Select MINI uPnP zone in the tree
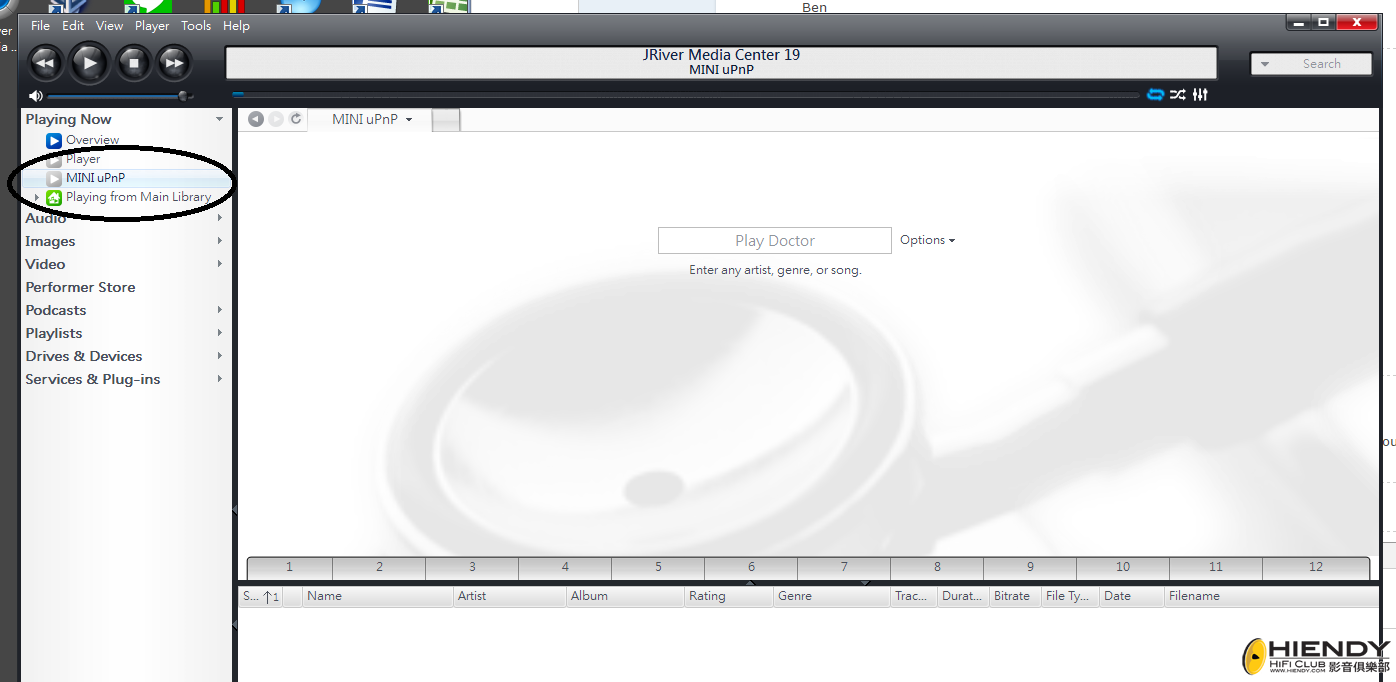Screen dimensions: 1396x682 tap(95, 178)
